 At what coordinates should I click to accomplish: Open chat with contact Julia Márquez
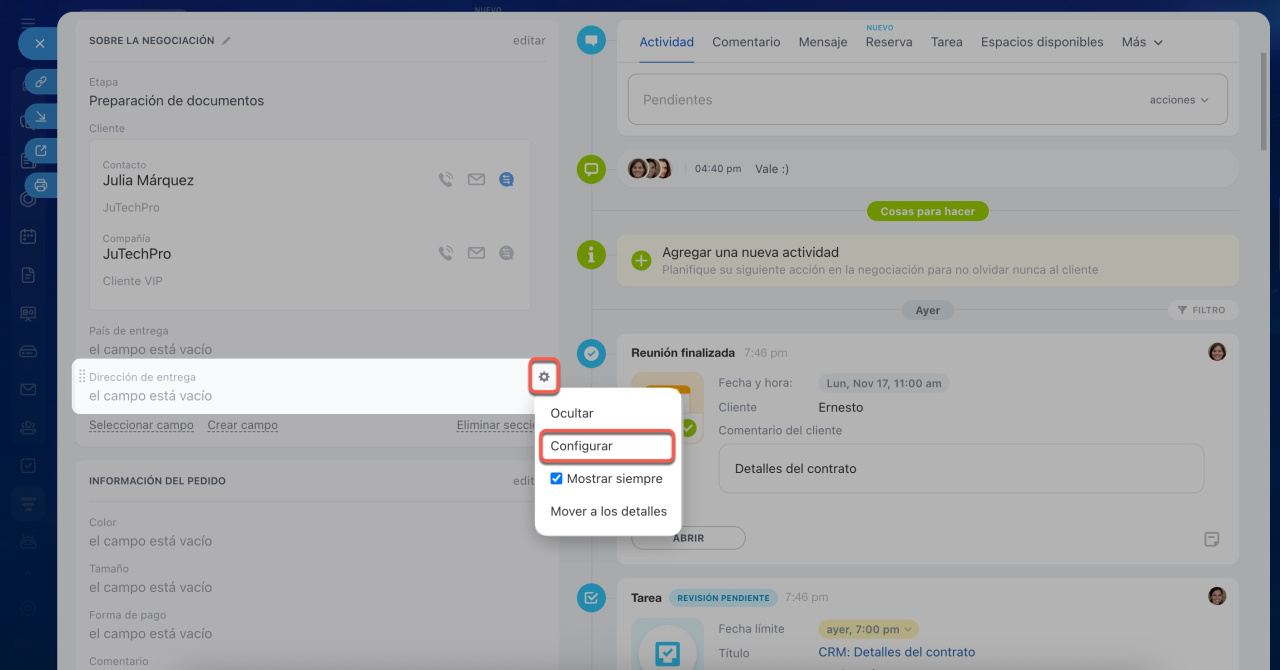[507, 180]
